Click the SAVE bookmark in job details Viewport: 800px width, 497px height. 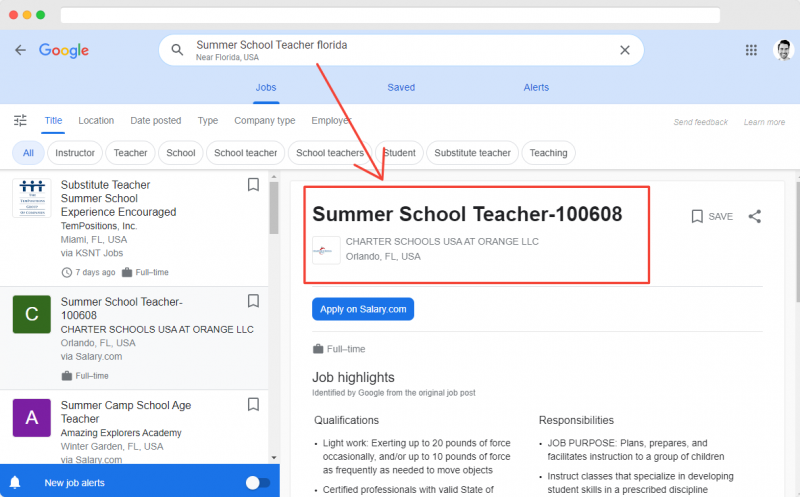click(x=712, y=216)
